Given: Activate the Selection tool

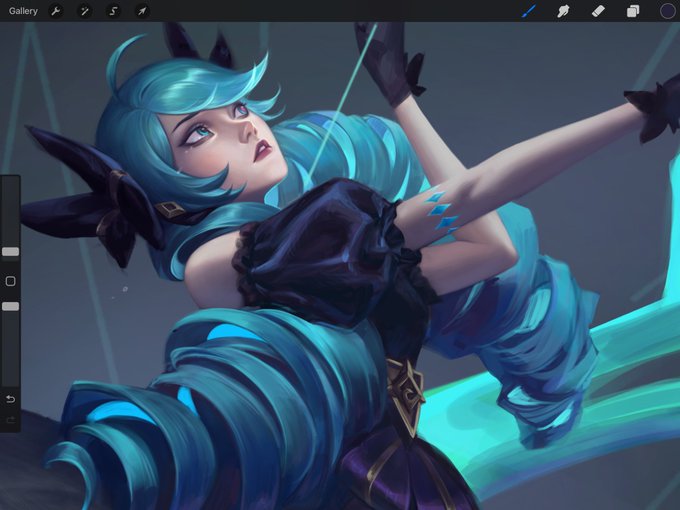Looking at the screenshot, I should [113, 11].
